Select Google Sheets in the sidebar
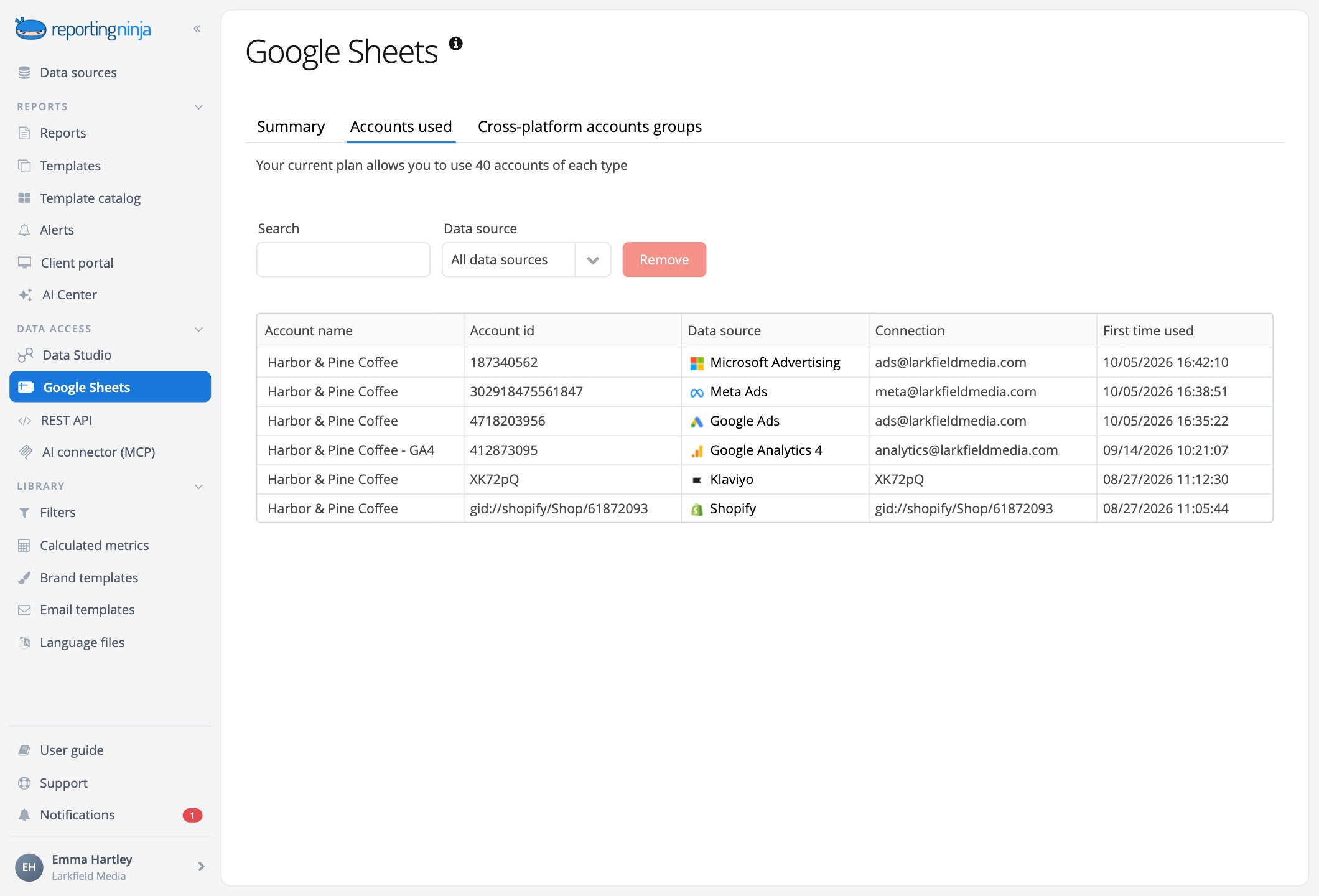 (110, 387)
